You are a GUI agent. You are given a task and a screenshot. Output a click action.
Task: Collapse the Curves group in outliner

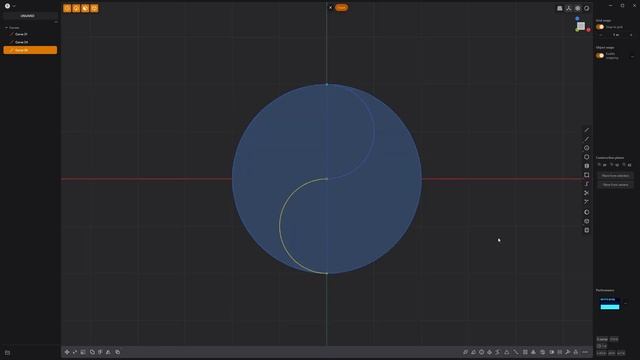pyautogui.click(x=7, y=28)
